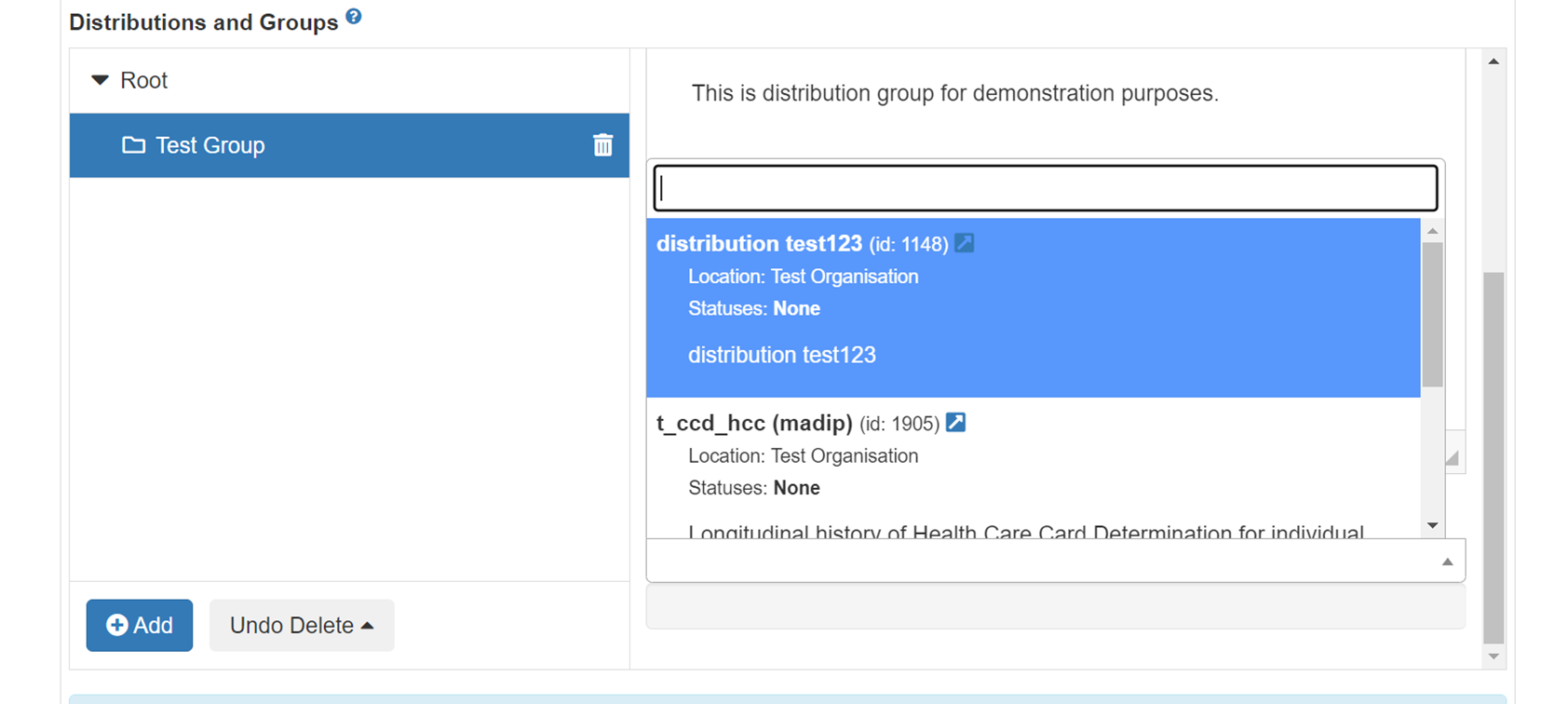1568x704 pixels.
Task: Collapse the distribution selector with its arrow
Action: pyautogui.click(x=1447, y=562)
